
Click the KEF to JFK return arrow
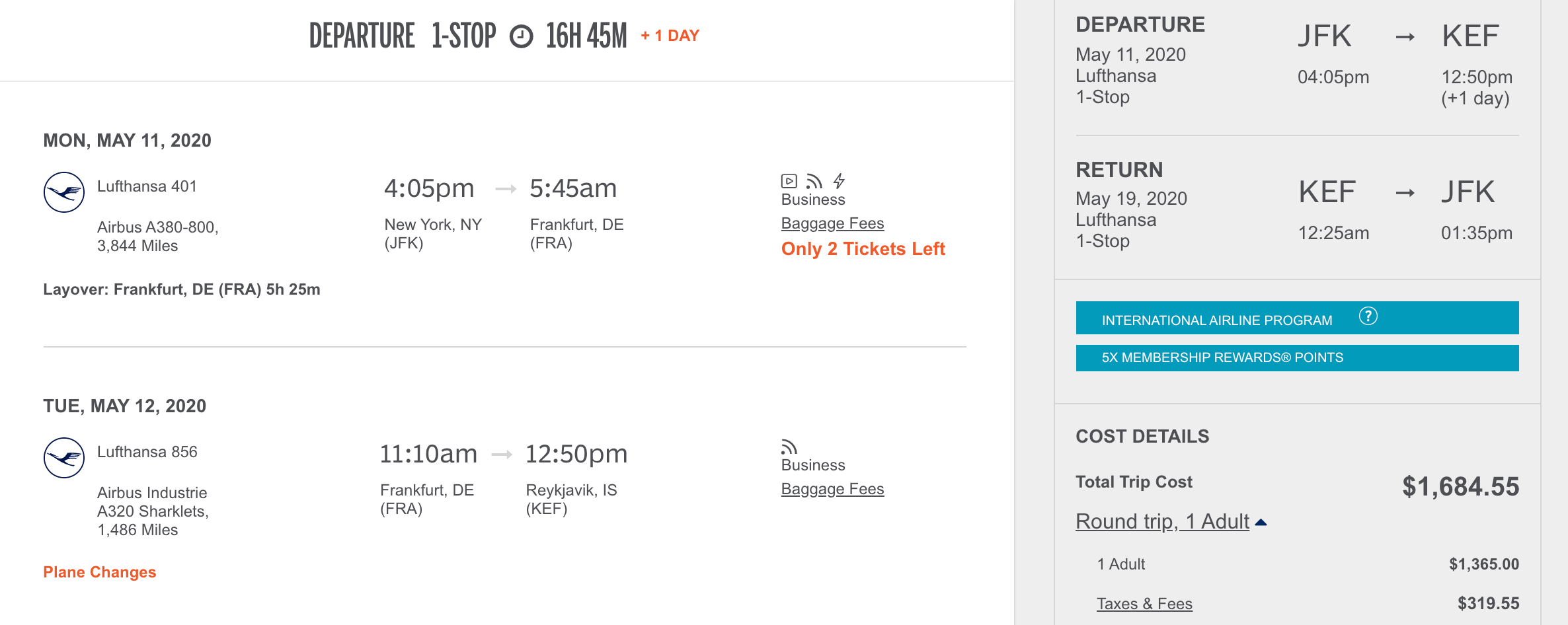point(1405,193)
